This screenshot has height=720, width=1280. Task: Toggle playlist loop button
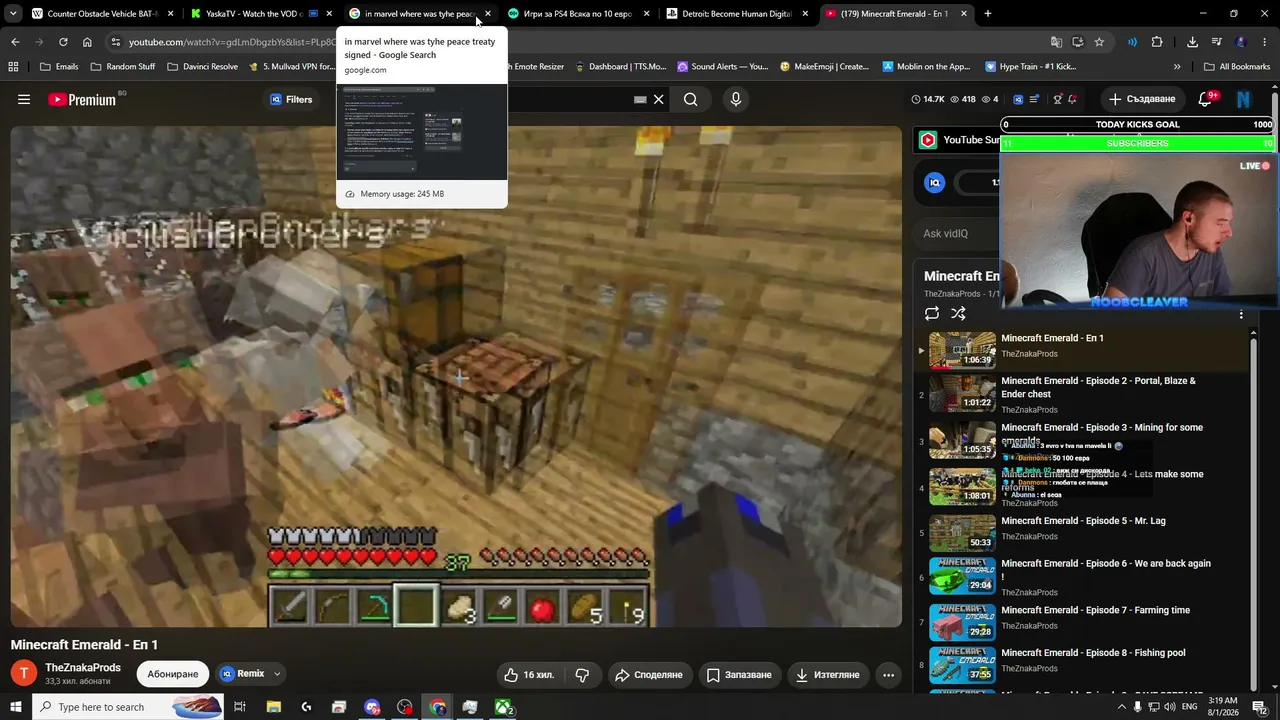(932, 314)
